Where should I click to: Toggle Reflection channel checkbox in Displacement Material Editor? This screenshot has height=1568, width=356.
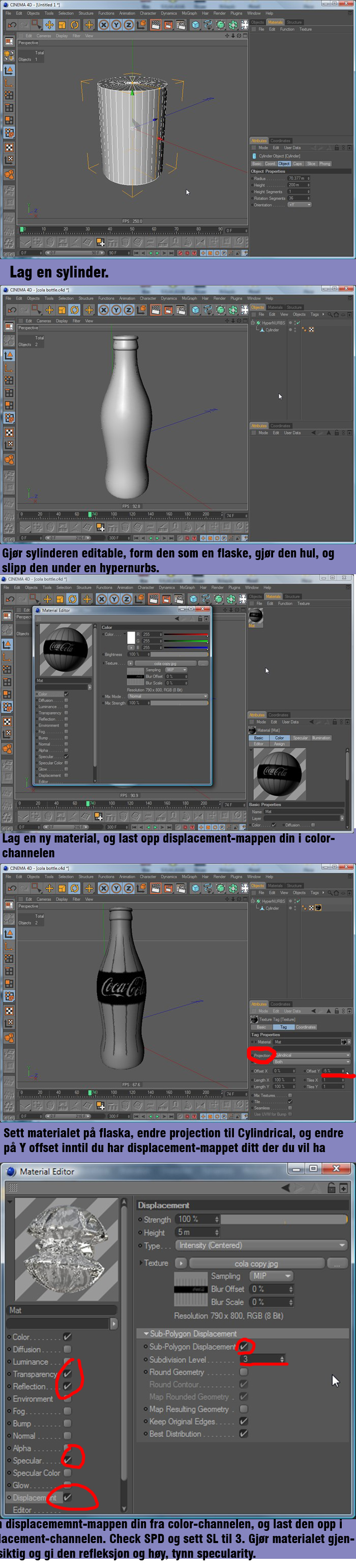[x=68, y=1387]
